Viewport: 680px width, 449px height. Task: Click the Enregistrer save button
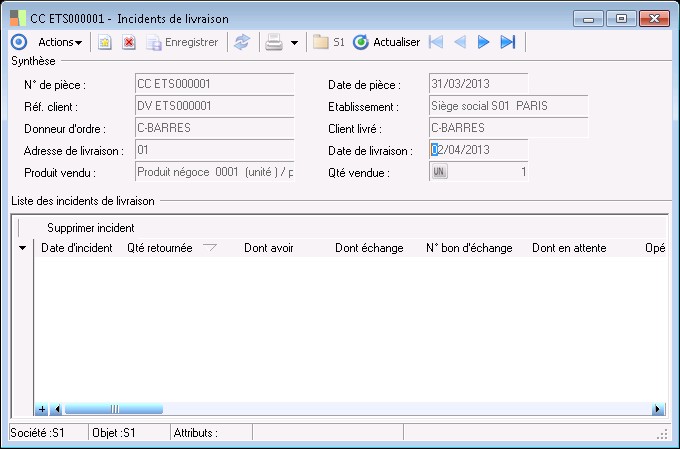click(x=182, y=42)
